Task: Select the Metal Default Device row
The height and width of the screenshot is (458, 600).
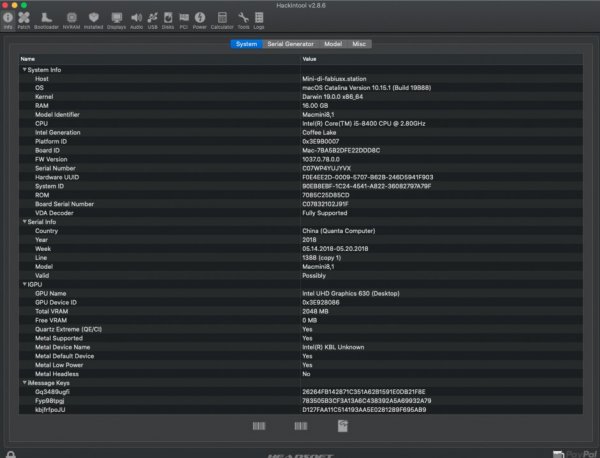Action: [x=301, y=356]
